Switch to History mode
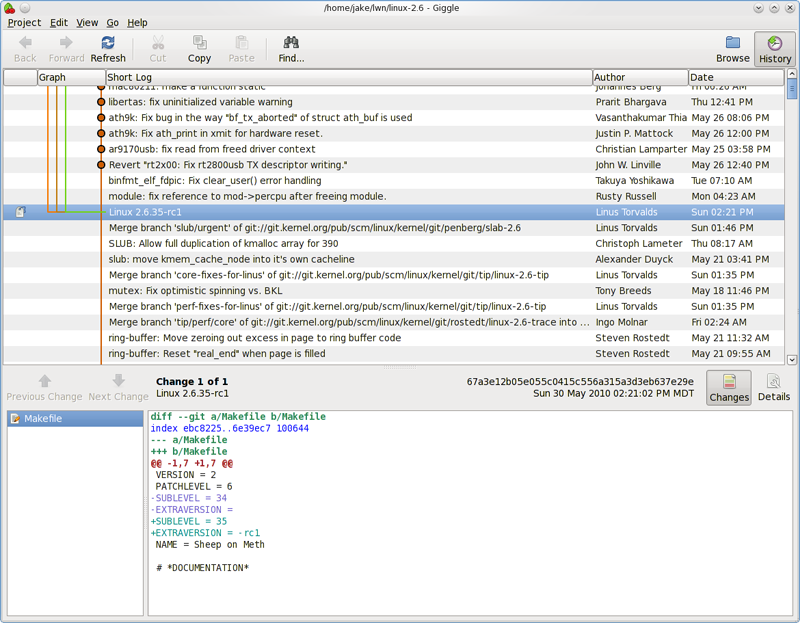This screenshot has height=623, width=800. coord(774,49)
